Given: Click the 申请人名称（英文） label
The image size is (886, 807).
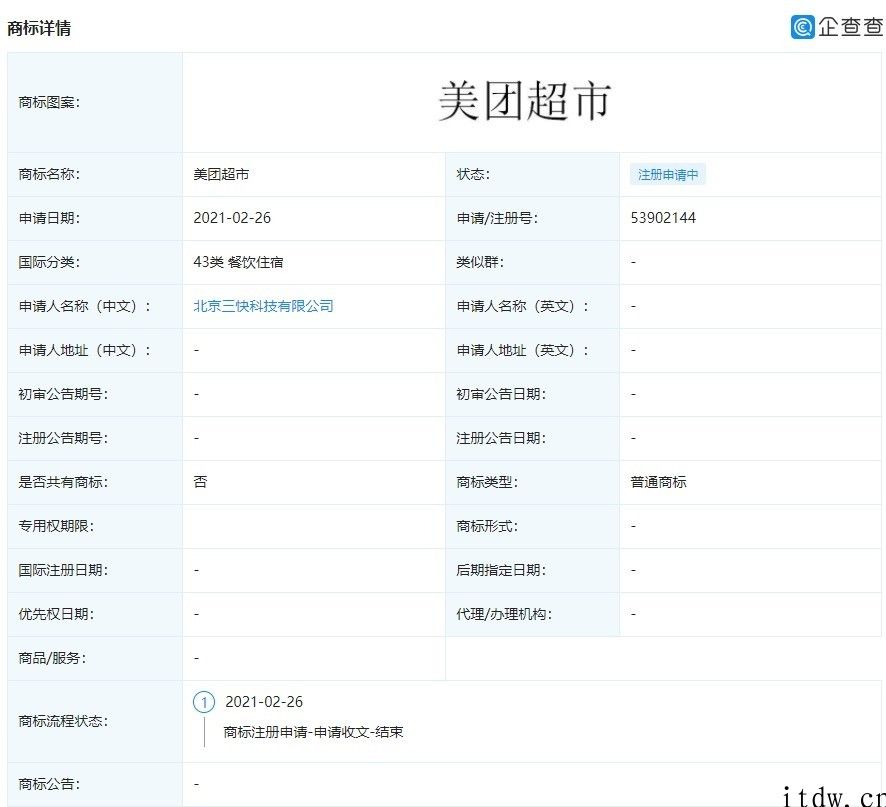Looking at the screenshot, I should (x=523, y=306).
